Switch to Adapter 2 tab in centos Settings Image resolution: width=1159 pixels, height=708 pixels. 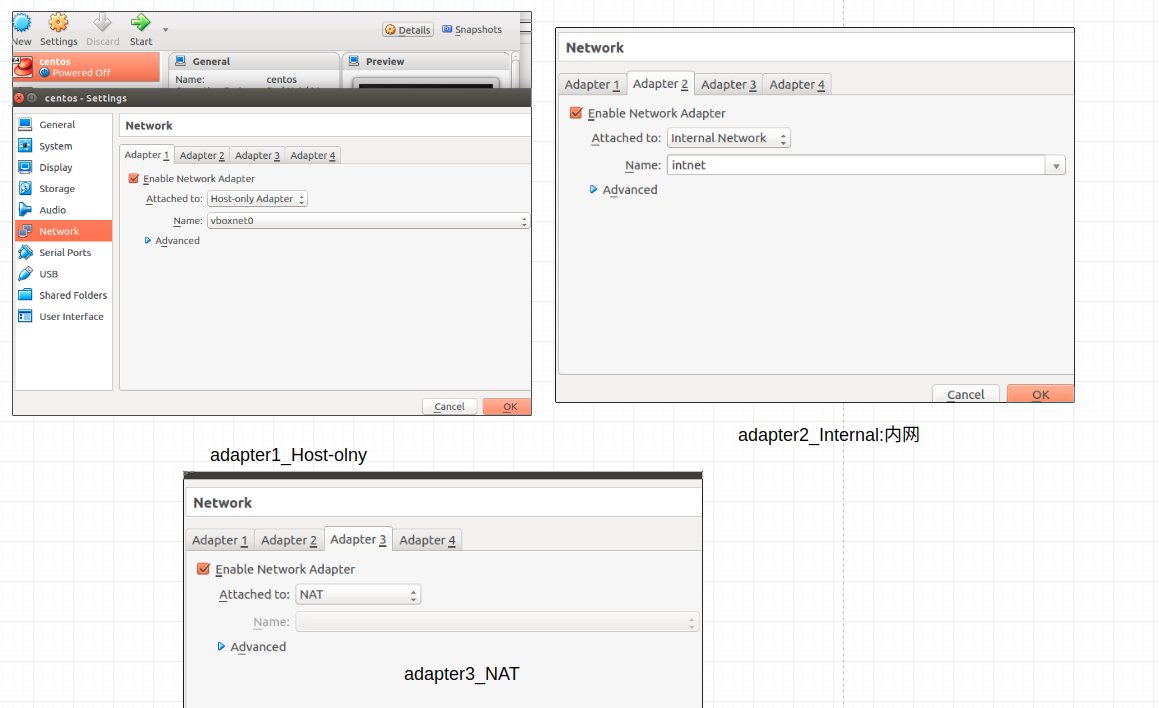[202, 155]
